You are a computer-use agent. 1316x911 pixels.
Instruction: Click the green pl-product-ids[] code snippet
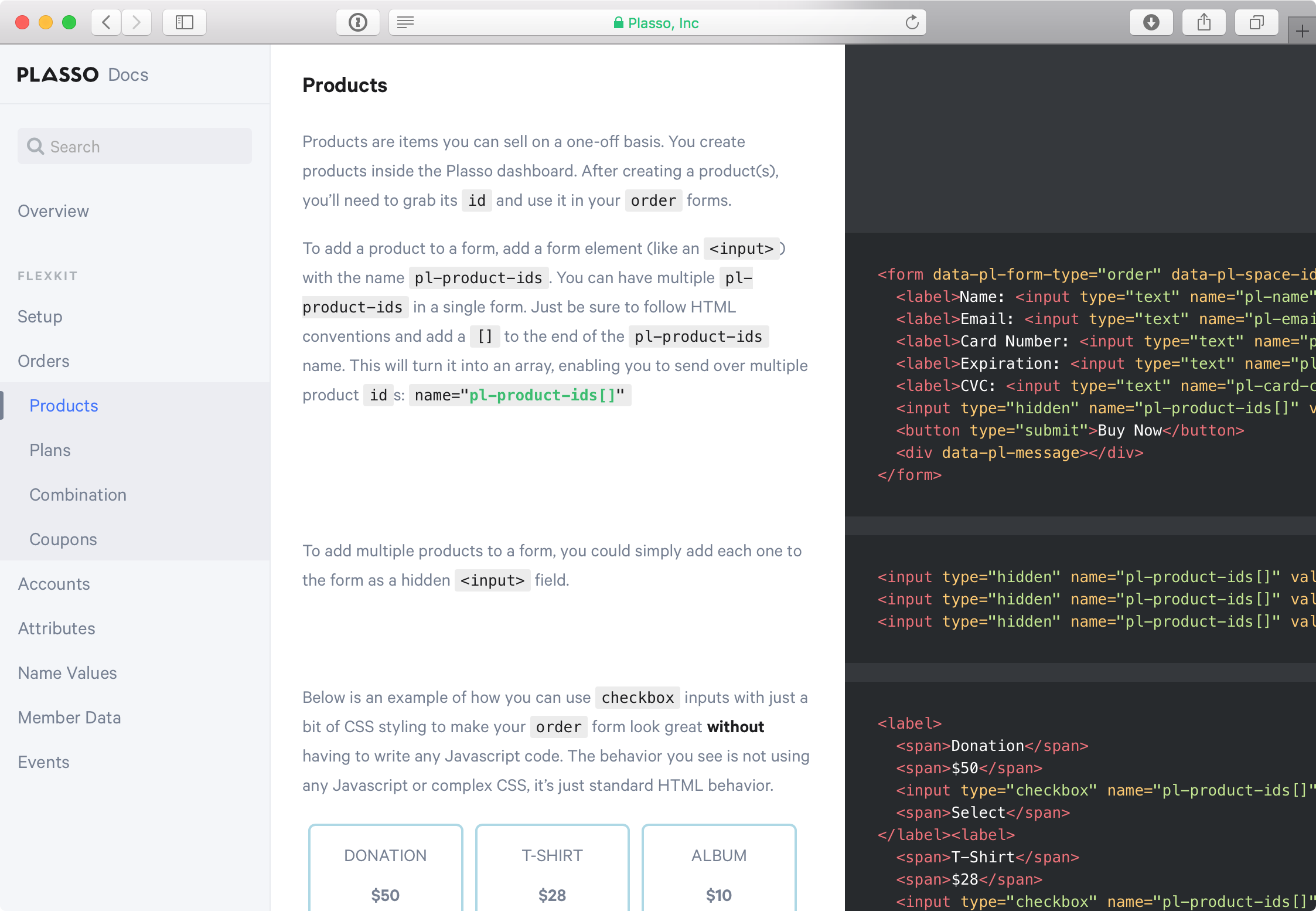tap(542, 395)
